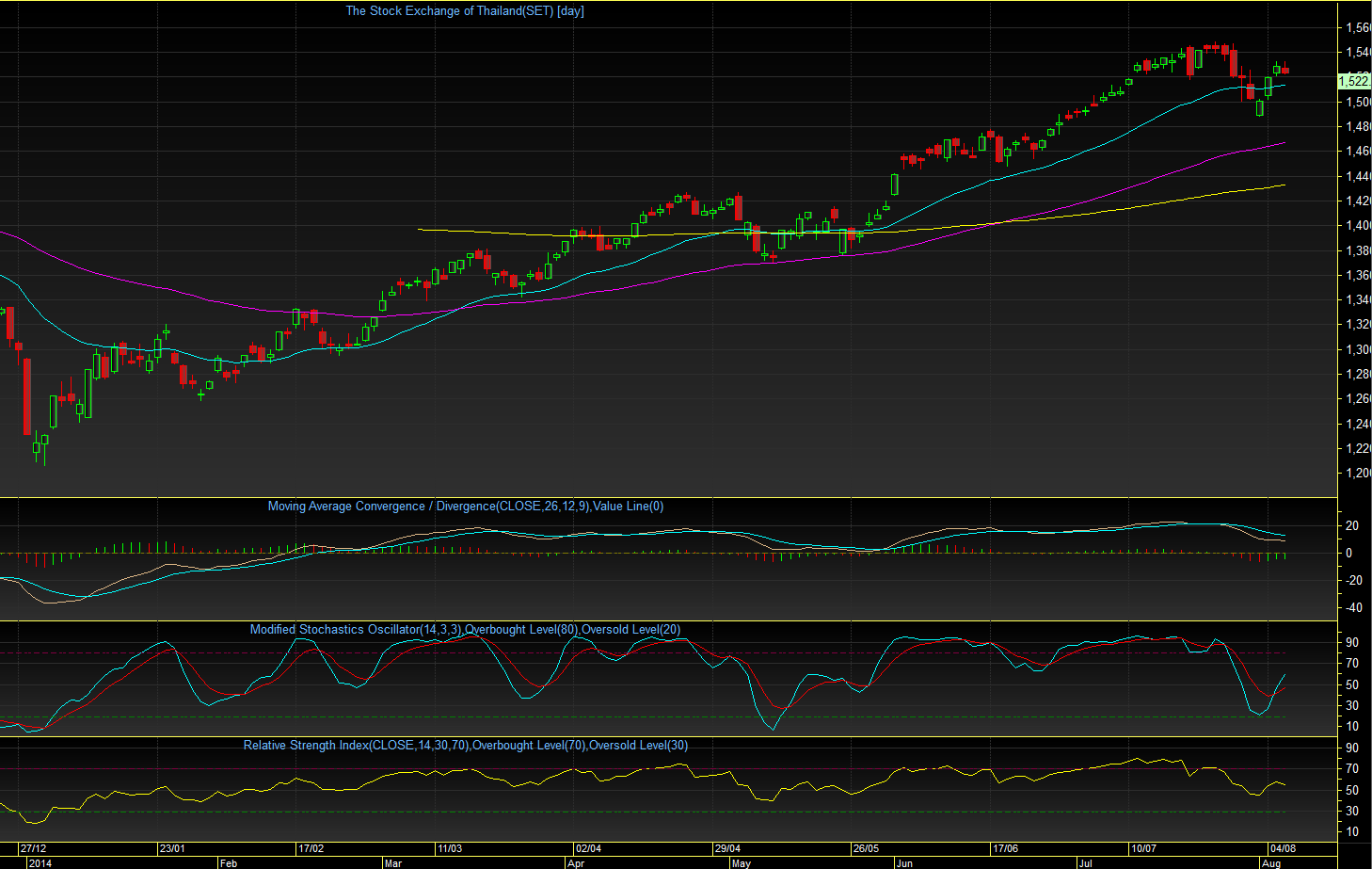
Task: Select the 2014 year label on the time axis
Action: pos(40,862)
